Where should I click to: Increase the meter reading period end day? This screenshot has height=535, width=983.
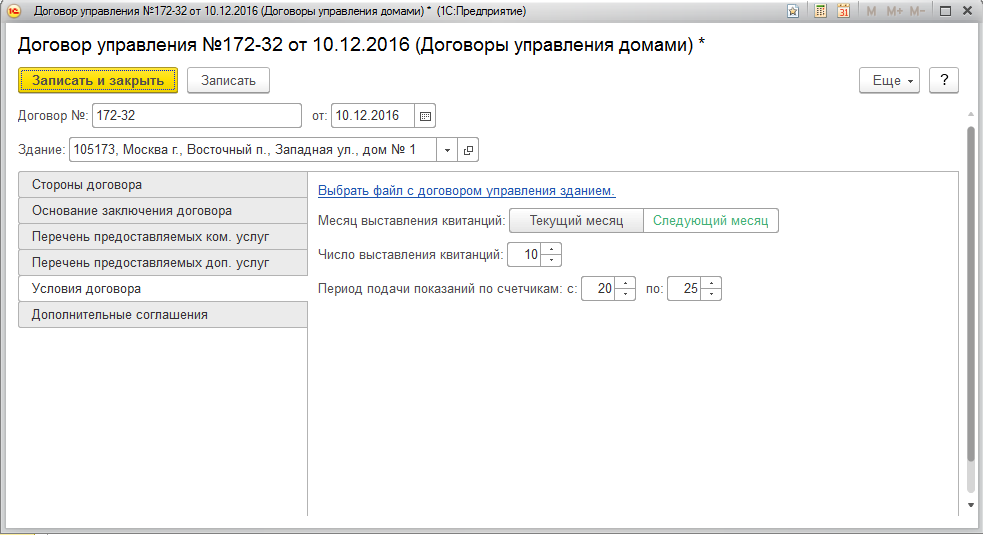(711, 284)
